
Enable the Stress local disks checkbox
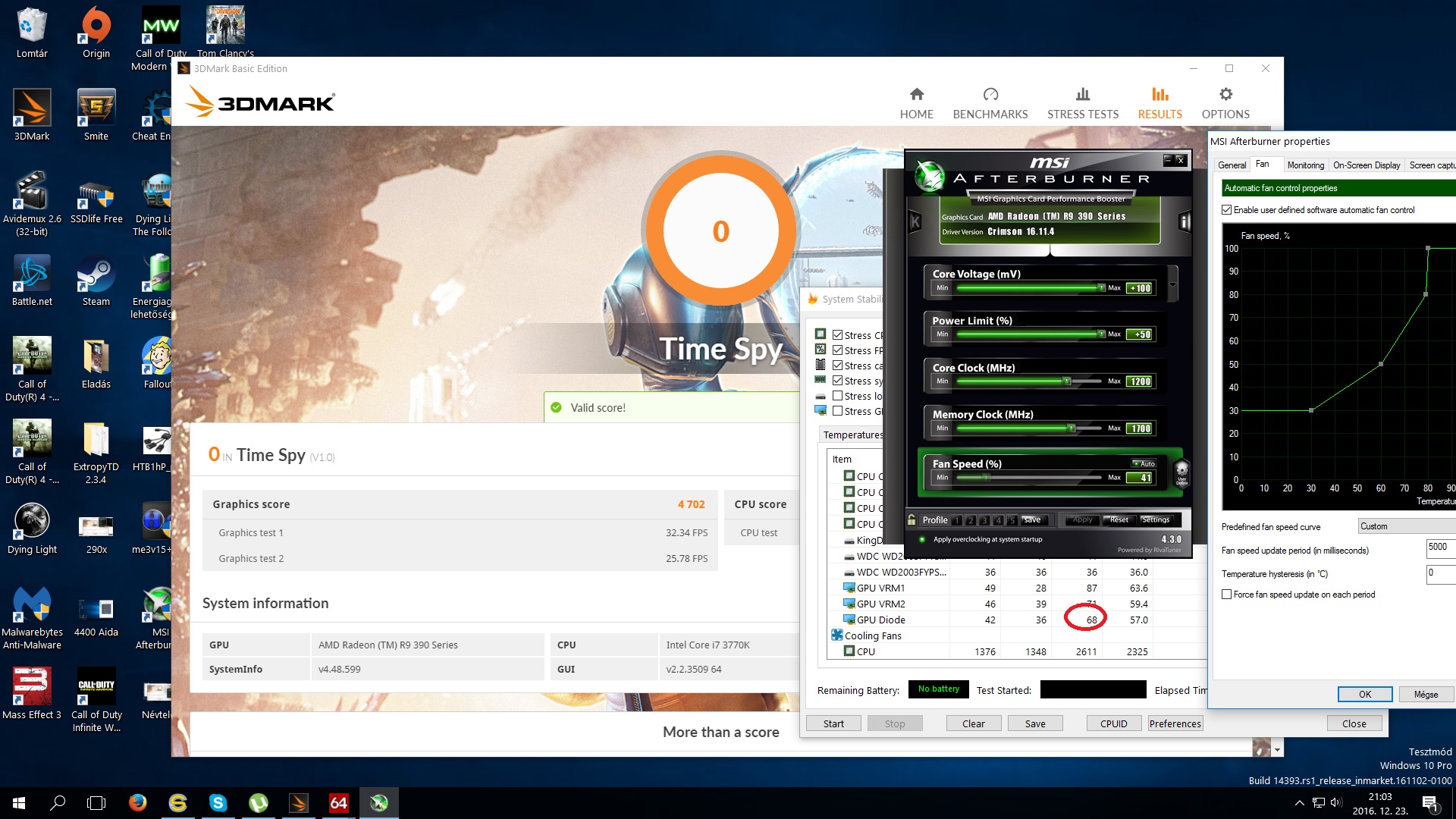[x=837, y=396]
